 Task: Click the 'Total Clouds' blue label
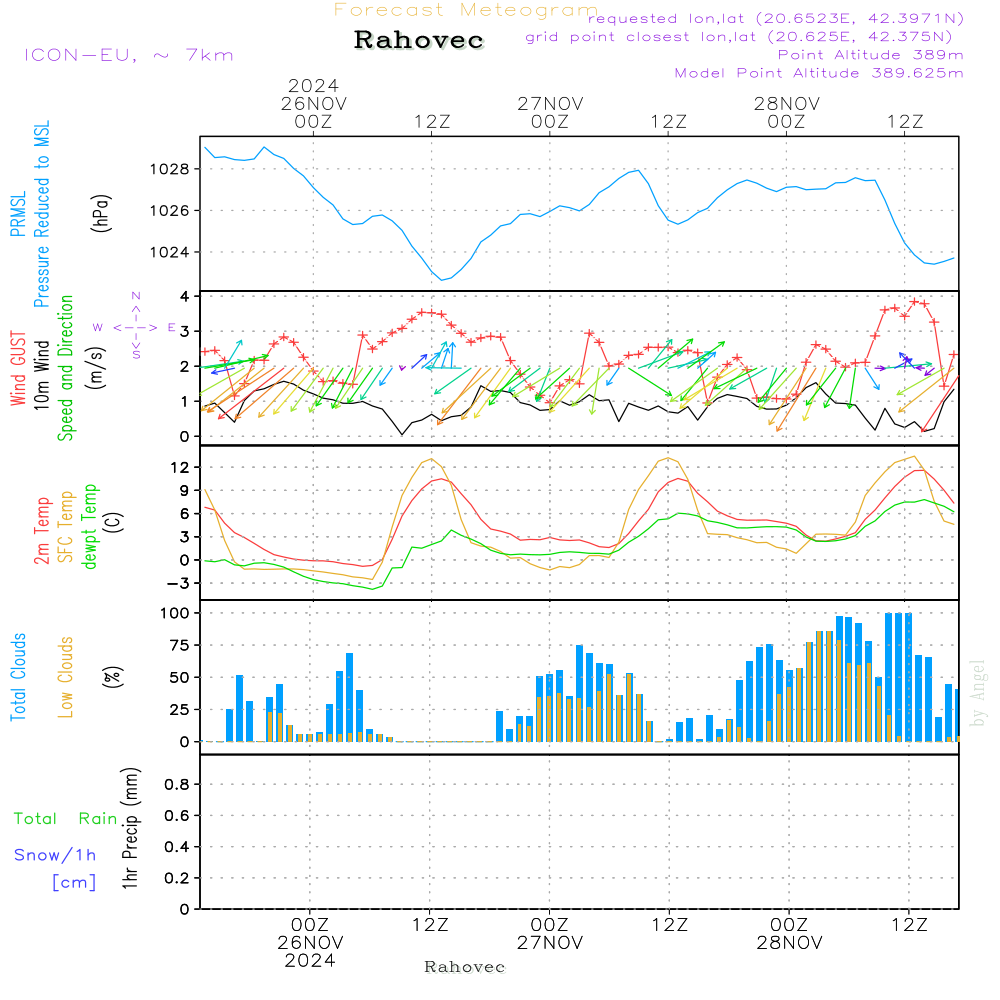pos(18,677)
